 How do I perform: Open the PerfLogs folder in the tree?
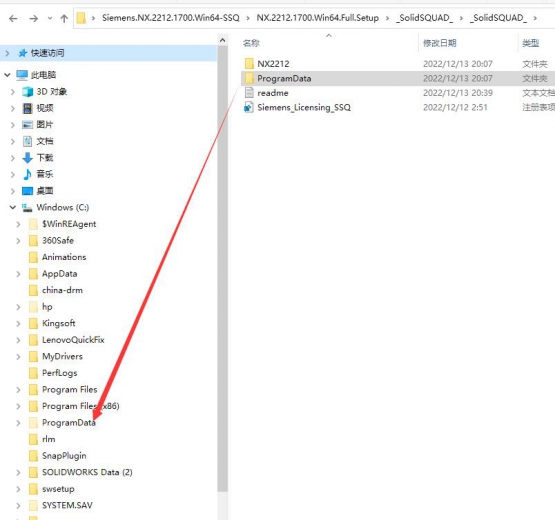59,373
